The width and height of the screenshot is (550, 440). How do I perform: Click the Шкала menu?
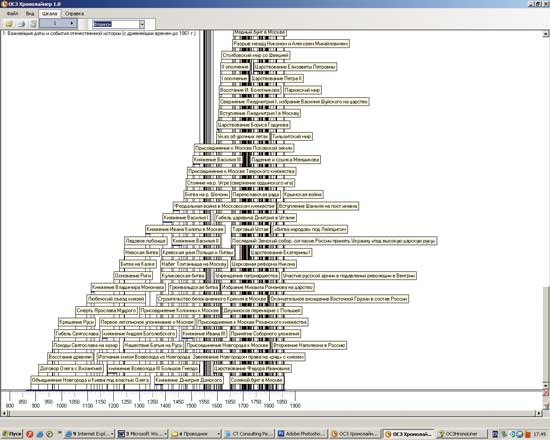[49, 14]
